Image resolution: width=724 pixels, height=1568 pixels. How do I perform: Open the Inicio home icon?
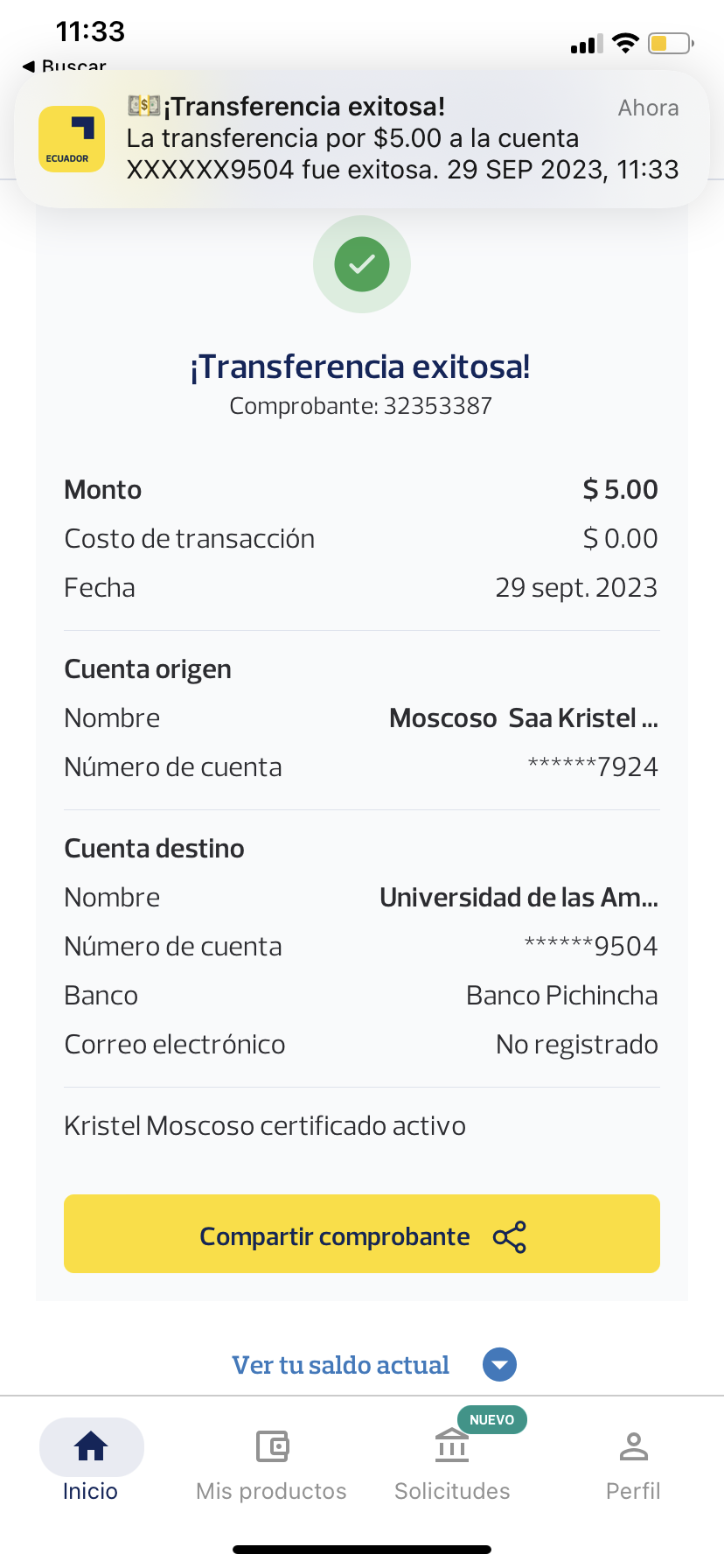point(91,1446)
